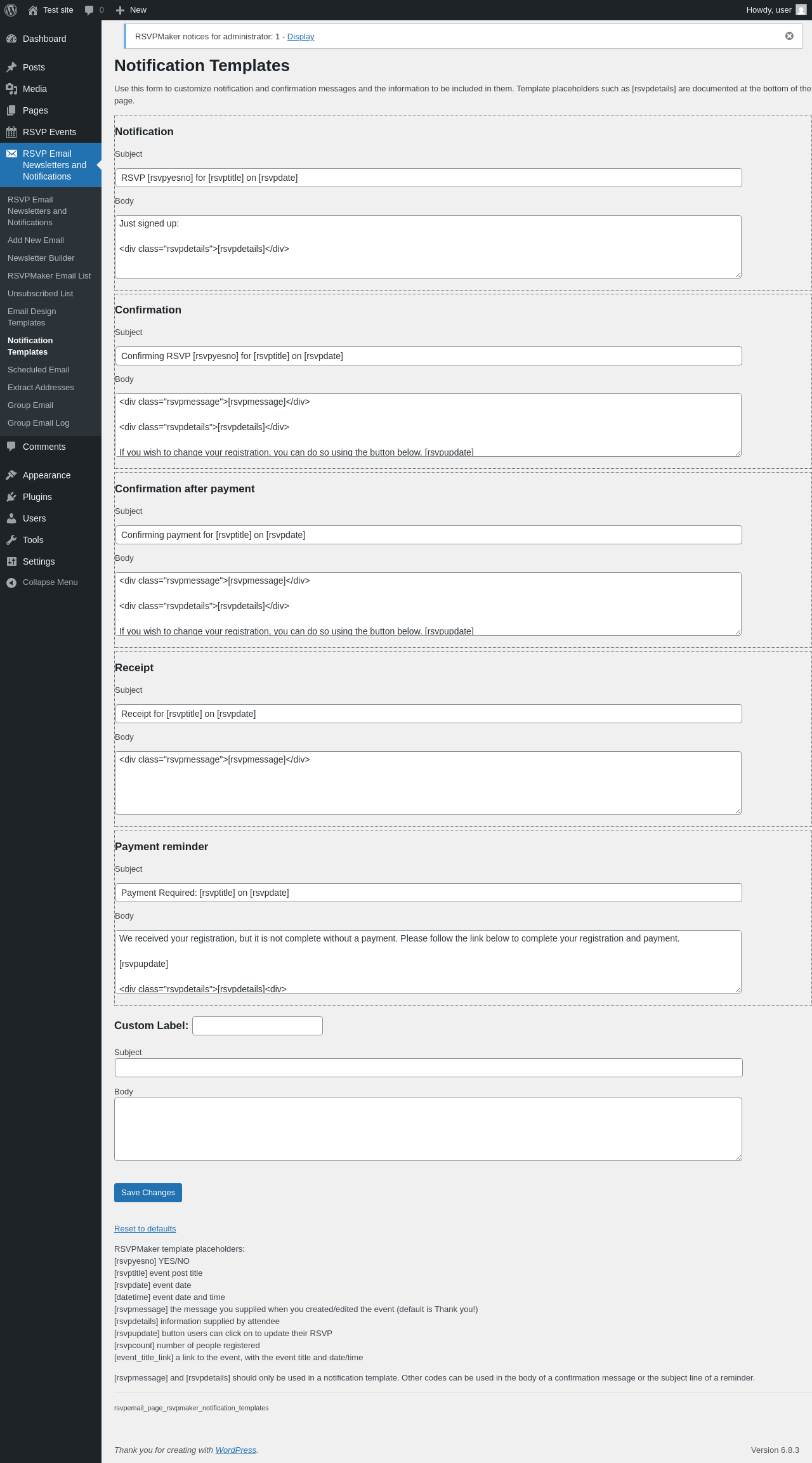Dismiss the RSVPMaker administrator notice
The height and width of the screenshot is (1463, 812).
pyautogui.click(x=789, y=36)
